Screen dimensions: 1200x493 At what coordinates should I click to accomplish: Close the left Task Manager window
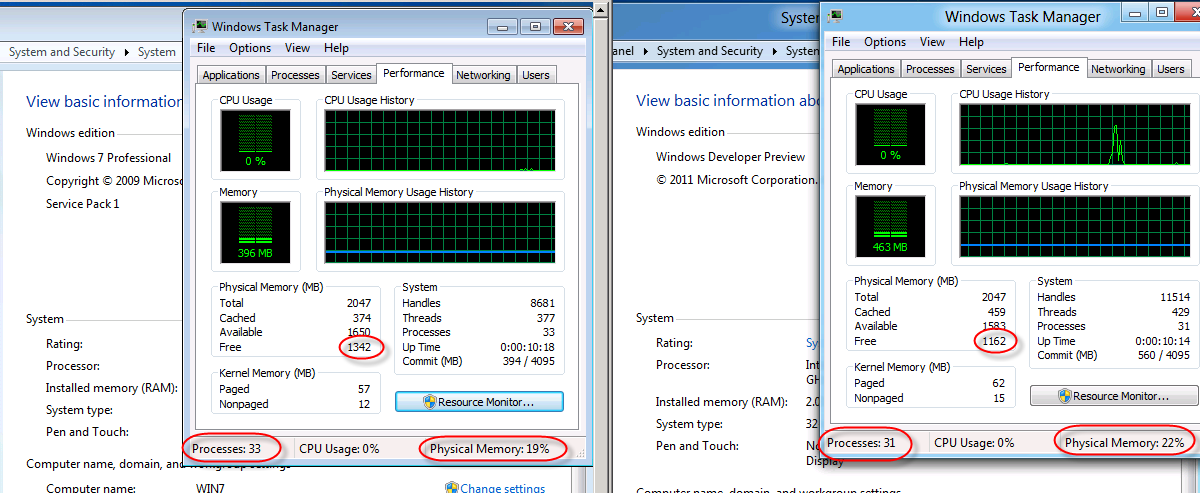(x=571, y=26)
